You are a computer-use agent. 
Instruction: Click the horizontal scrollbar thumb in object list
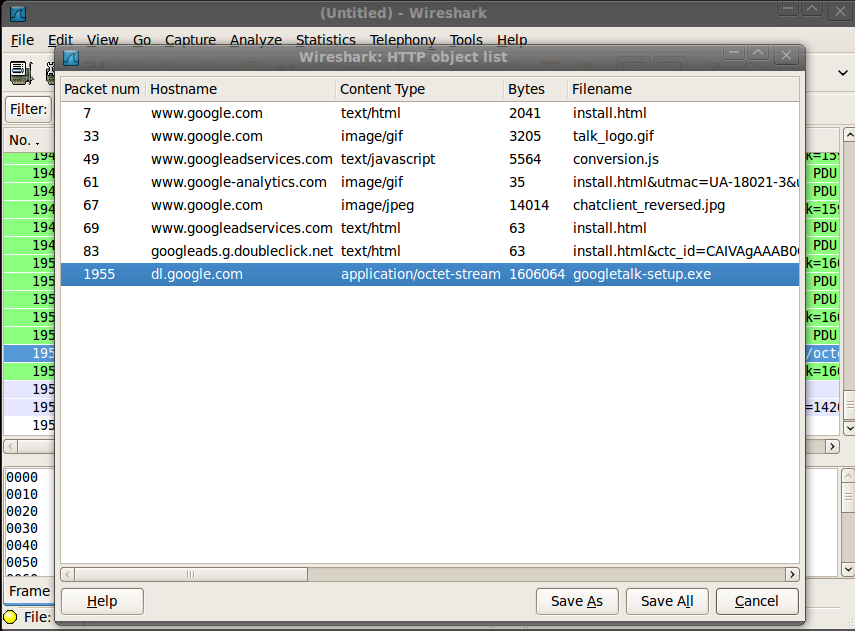[x=191, y=574]
